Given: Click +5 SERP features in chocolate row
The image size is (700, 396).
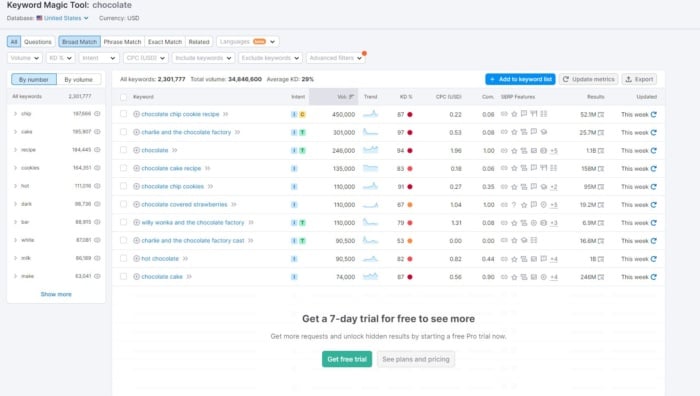Looking at the screenshot, I should click(x=554, y=150).
